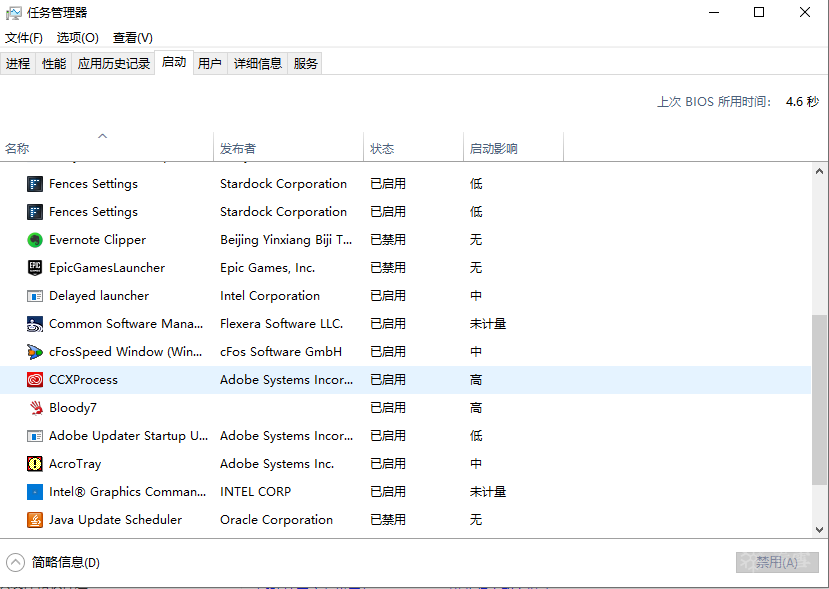The image size is (829, 589).
Task: Select the Evernote Clipper row name
Action: (97, 240)
